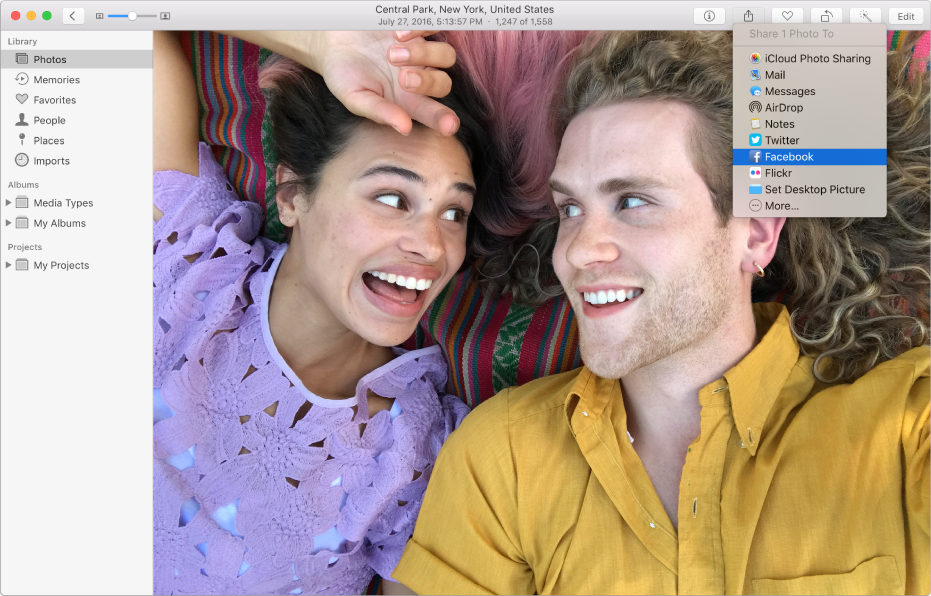Click the back arrow button

pos(72,16)
